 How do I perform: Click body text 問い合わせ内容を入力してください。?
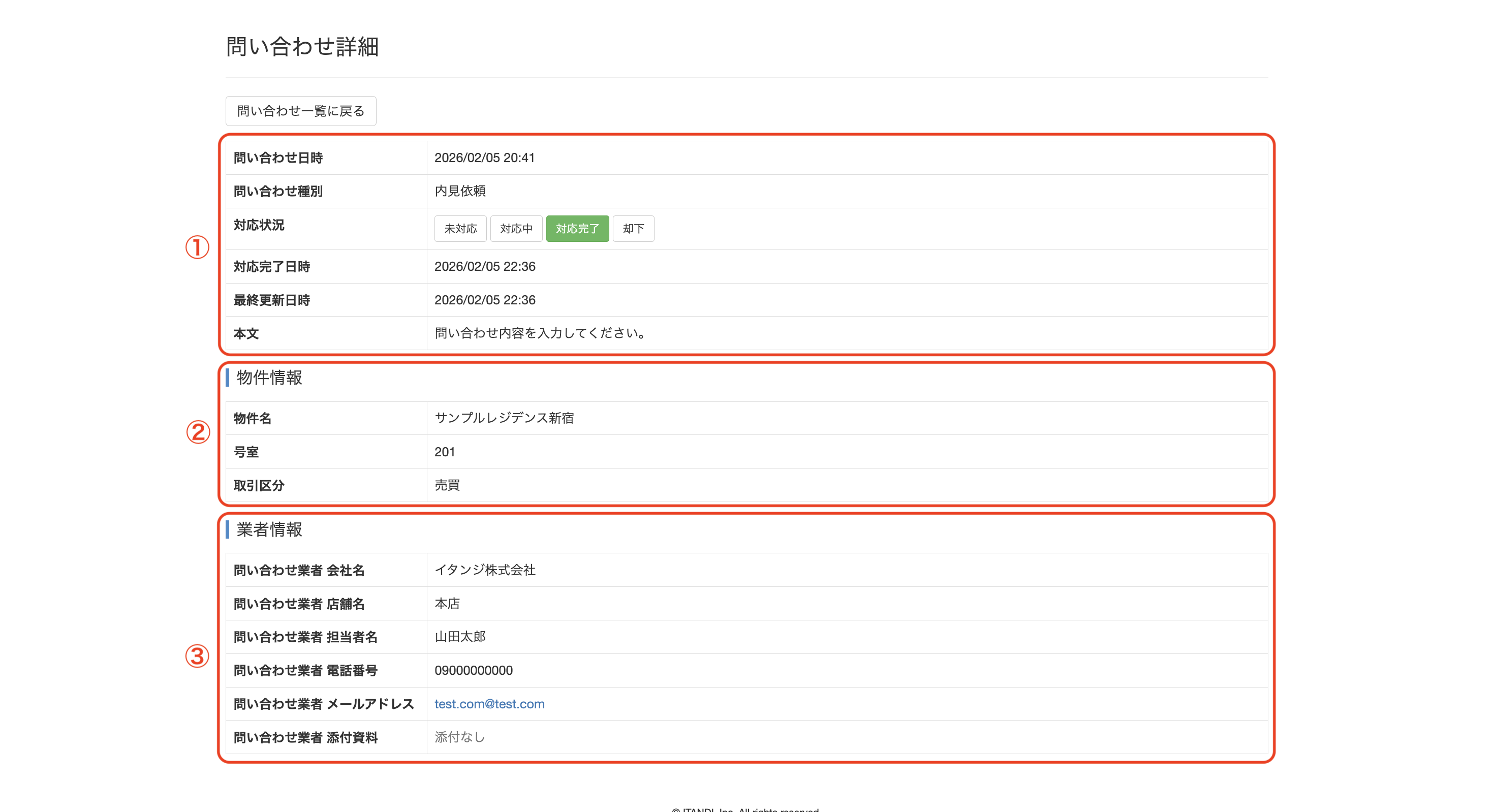[540, 333]
